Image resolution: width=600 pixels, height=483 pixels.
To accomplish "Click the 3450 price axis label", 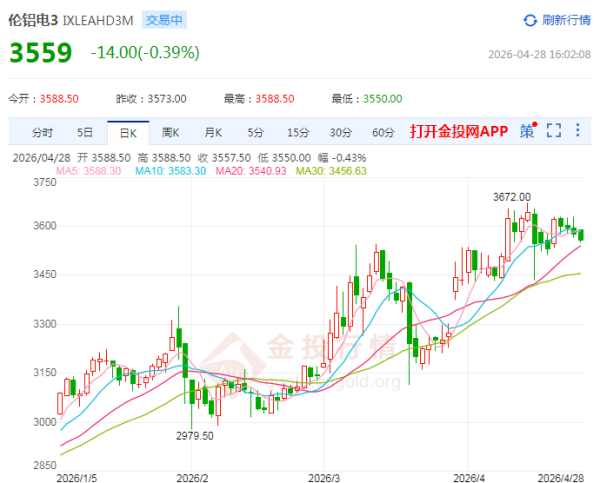I will point(45,274).
